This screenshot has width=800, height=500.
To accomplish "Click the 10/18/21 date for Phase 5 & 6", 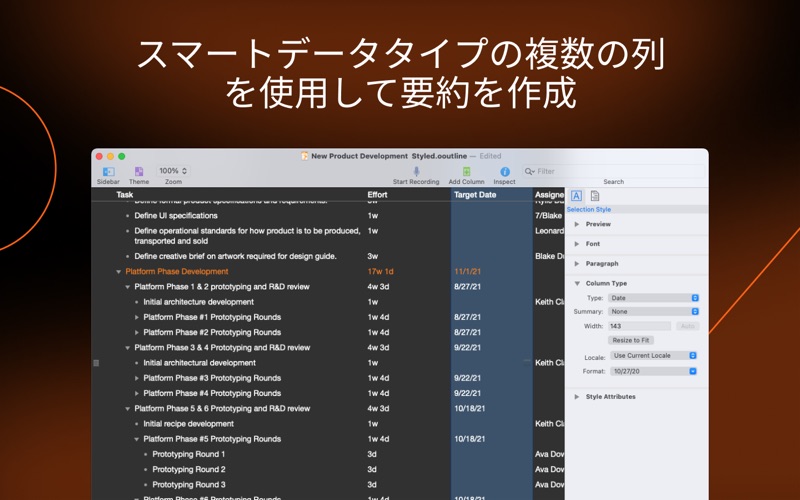I will 469,409.
